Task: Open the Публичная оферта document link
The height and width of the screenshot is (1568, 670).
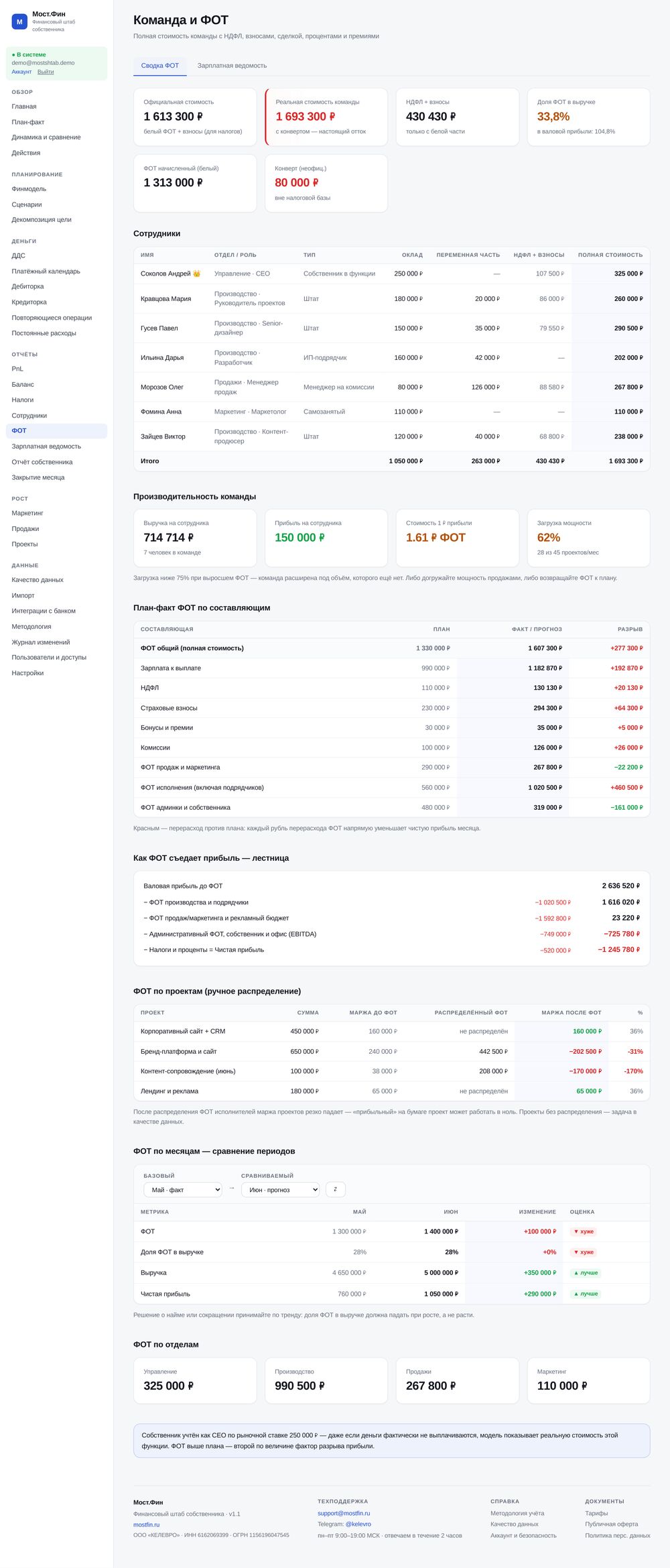Action: click(x=611, y=1524)
